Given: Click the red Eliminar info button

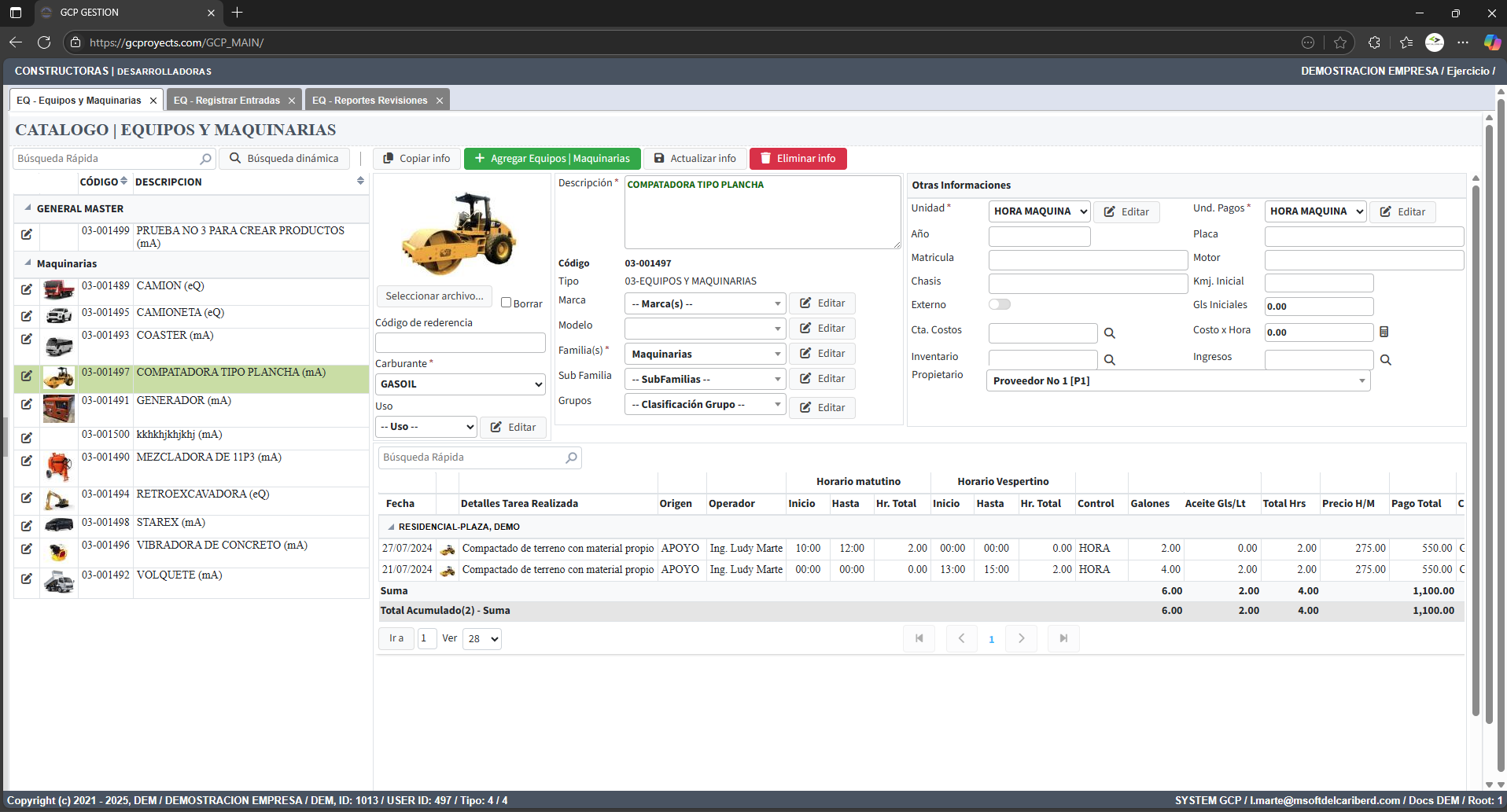Looking at the screenshot, I should pos(798,159).
